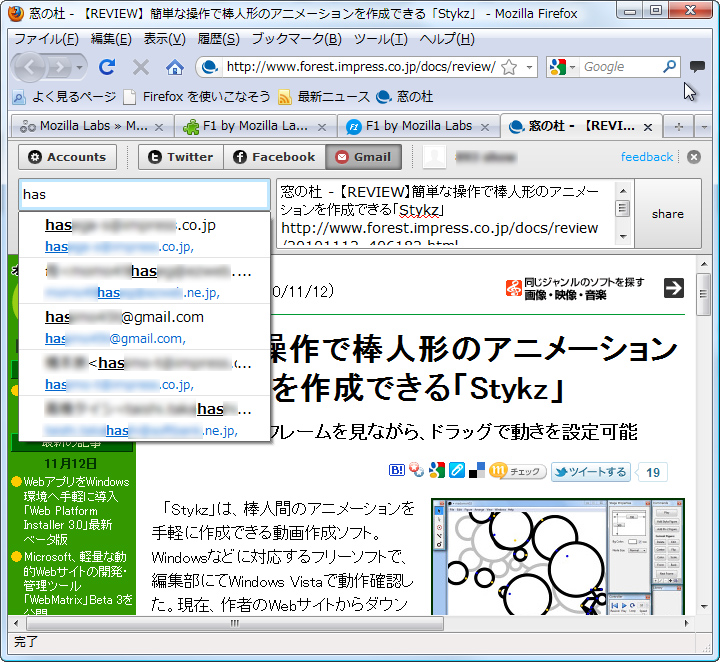
Task: Open the 履歴(S) menu
Action: (x=219, y=39)
